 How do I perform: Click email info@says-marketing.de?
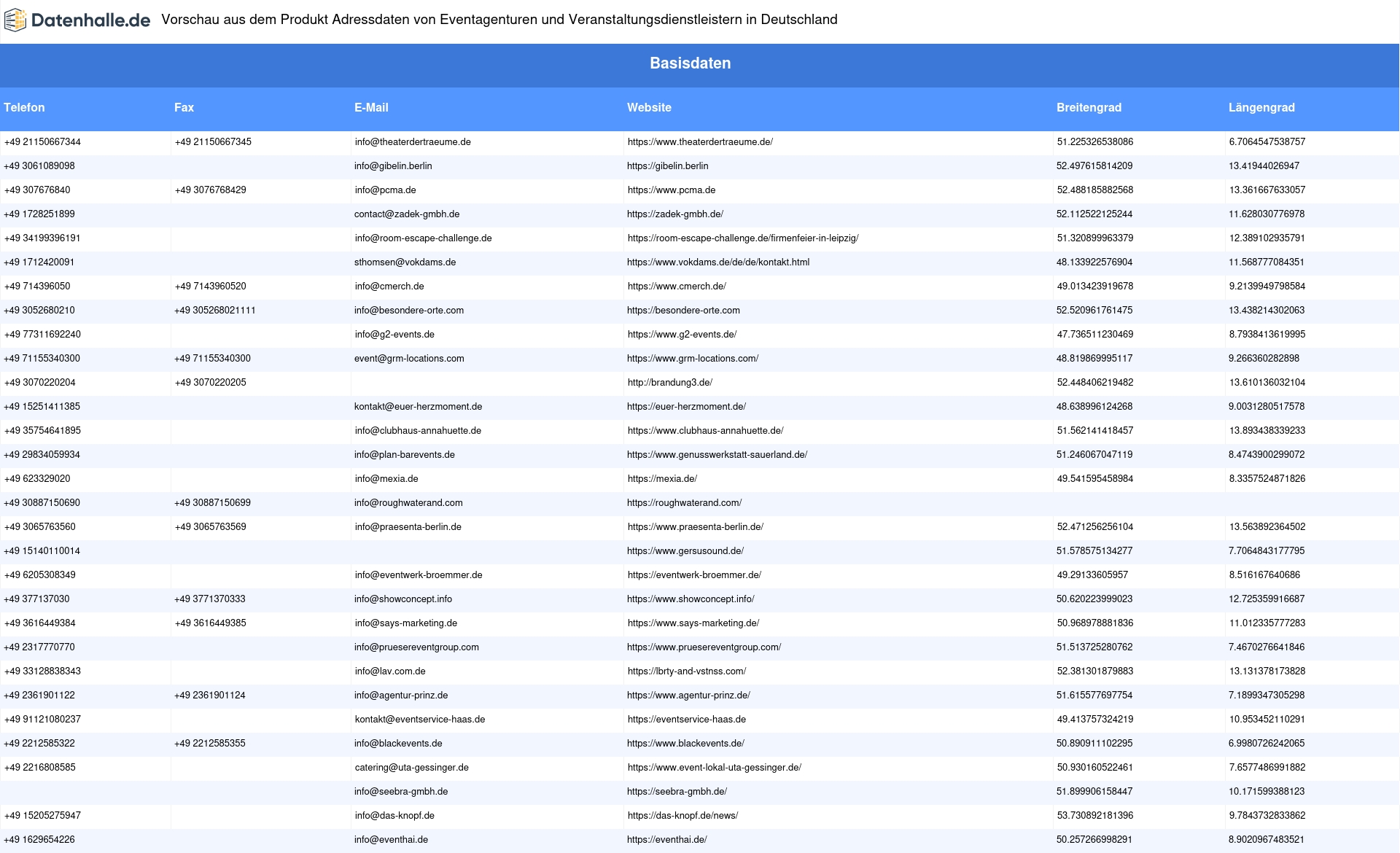click(406, 623)
